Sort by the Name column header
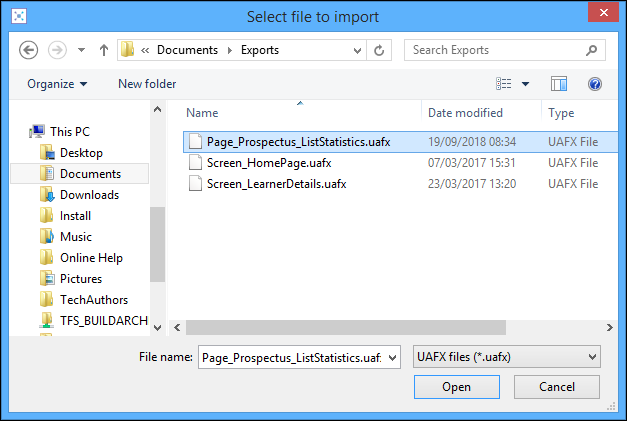Viewport: 627px width, 421px height. tap(202, 113)
